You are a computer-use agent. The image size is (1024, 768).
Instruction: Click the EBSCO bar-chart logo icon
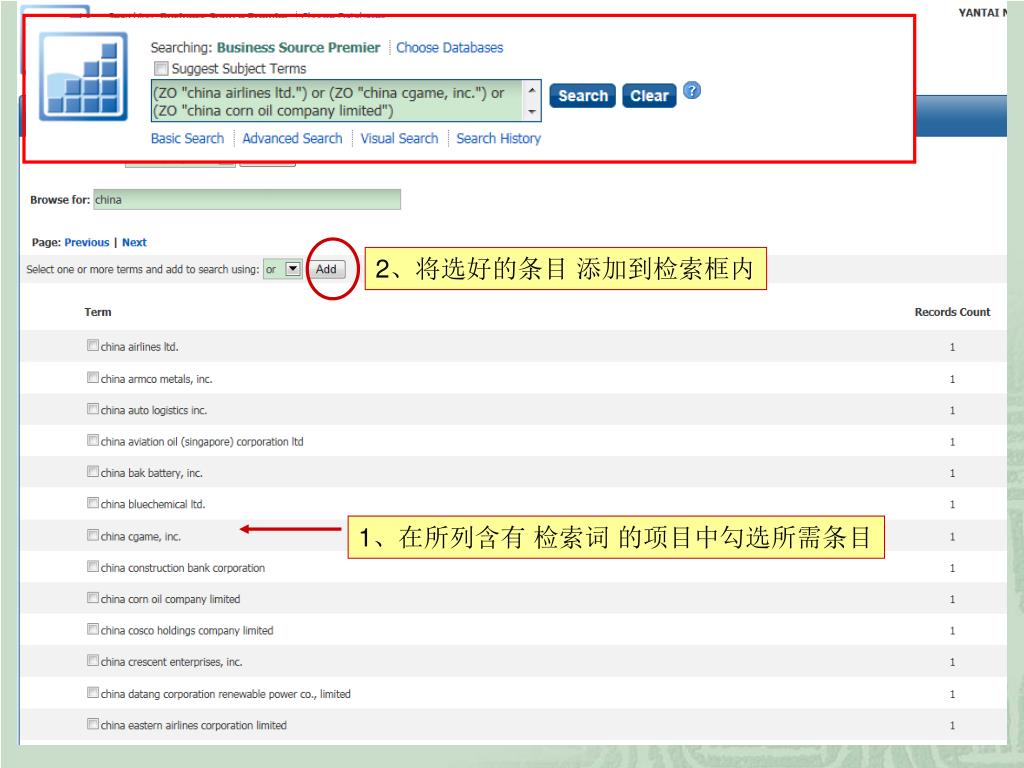pyautogui.click(x=83, y=77)
